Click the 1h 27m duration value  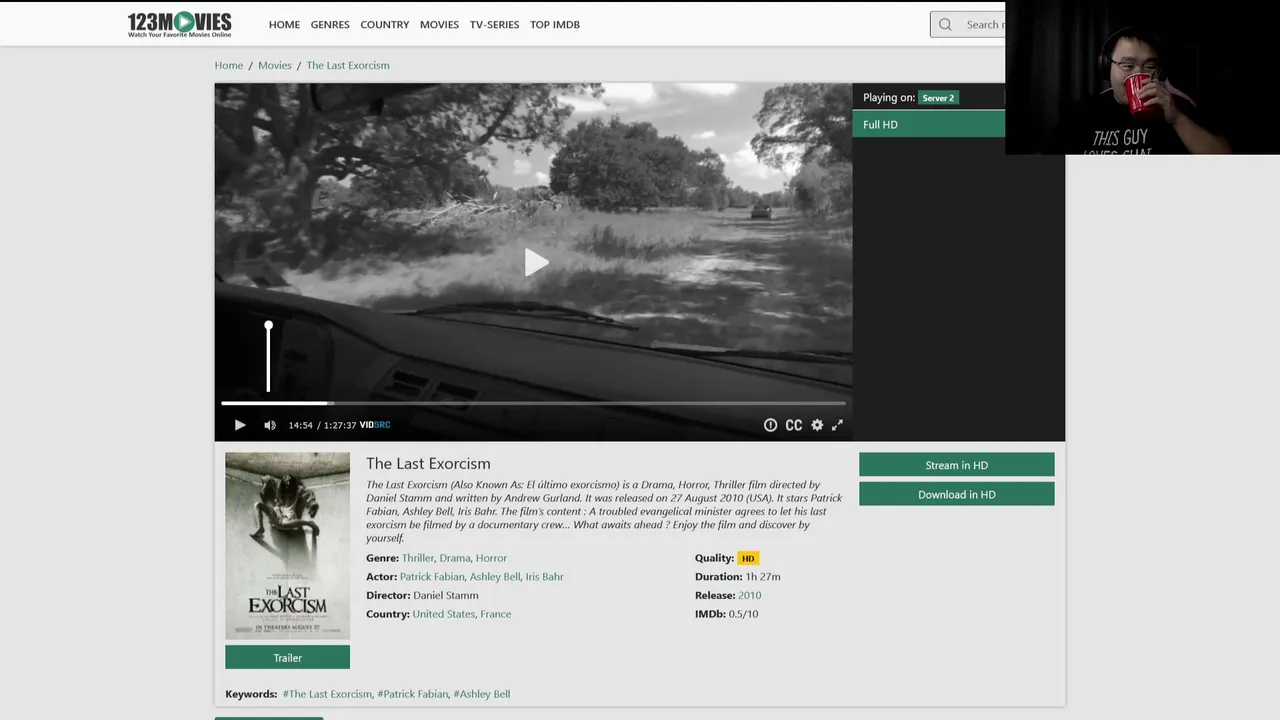(x=763, y=577)
